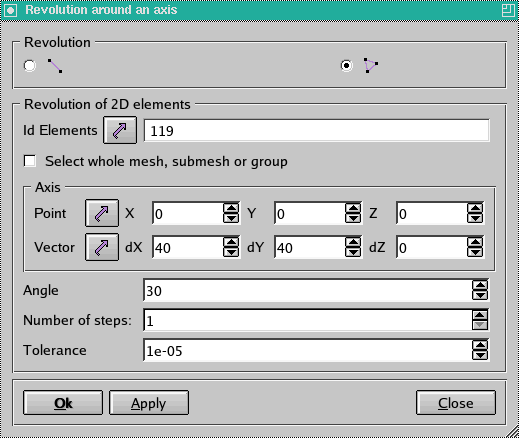519x438 pixels.
Task: Click the axis Vector selection arrow button
Action: click(x=102, y=247)
